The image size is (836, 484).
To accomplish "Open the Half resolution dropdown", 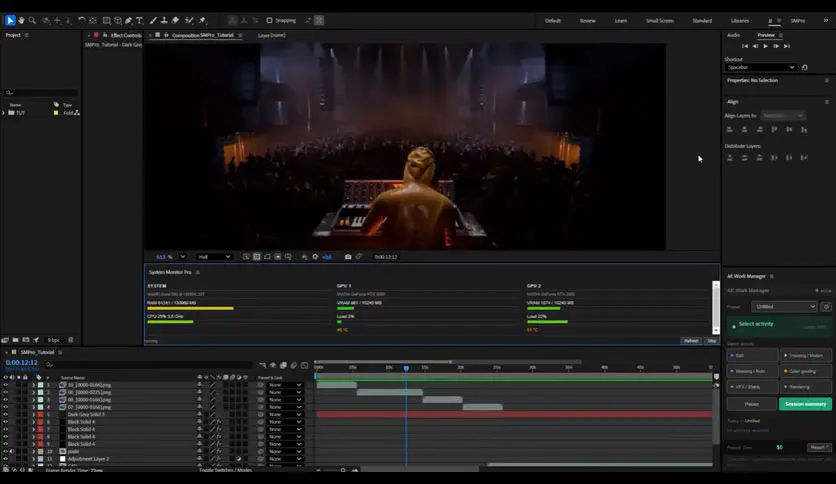I will (x=214, y=257).
